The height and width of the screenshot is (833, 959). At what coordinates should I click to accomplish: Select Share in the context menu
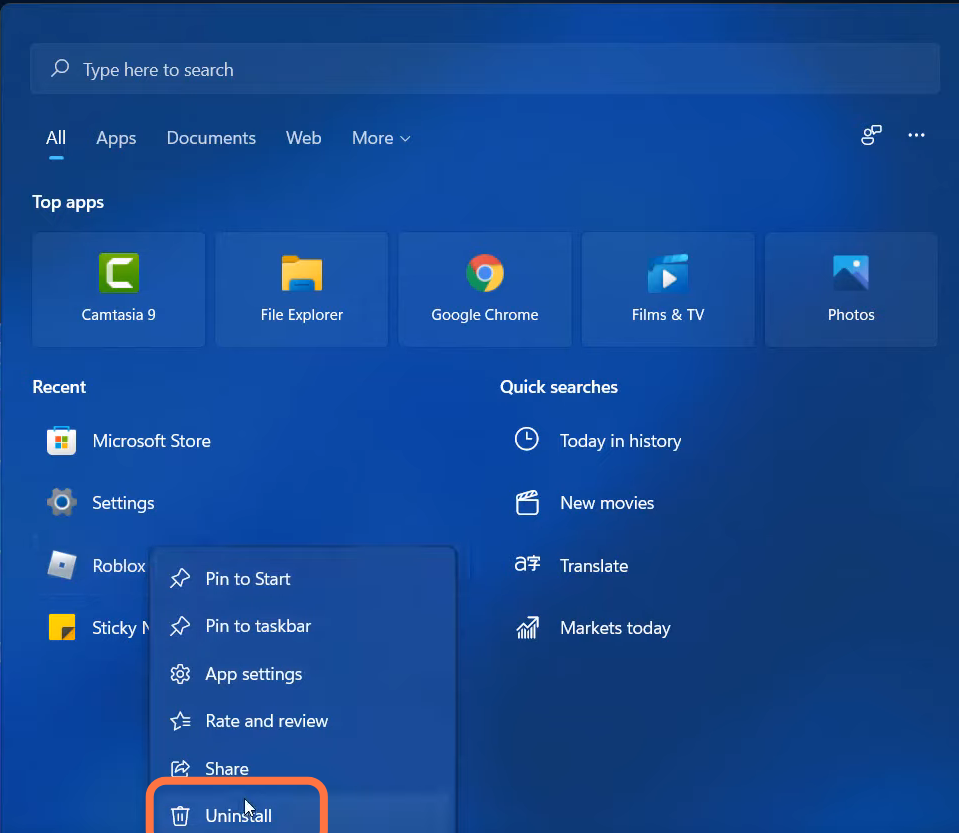coord(303,768)
